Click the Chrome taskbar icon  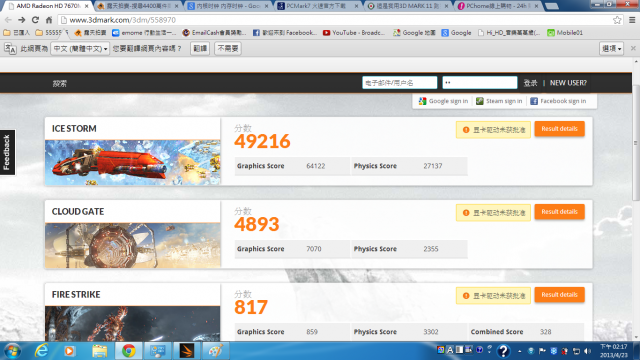[129, 351]
